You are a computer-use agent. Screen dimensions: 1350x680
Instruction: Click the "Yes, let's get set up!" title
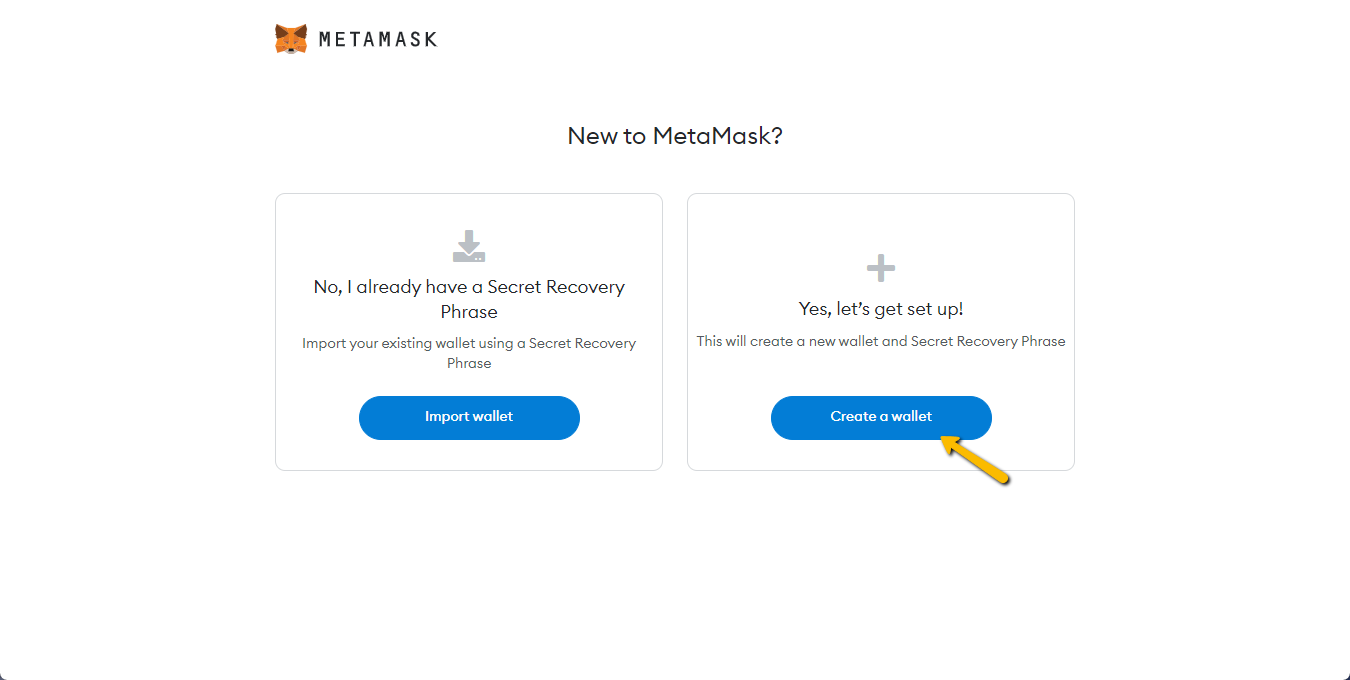[881, 309]
